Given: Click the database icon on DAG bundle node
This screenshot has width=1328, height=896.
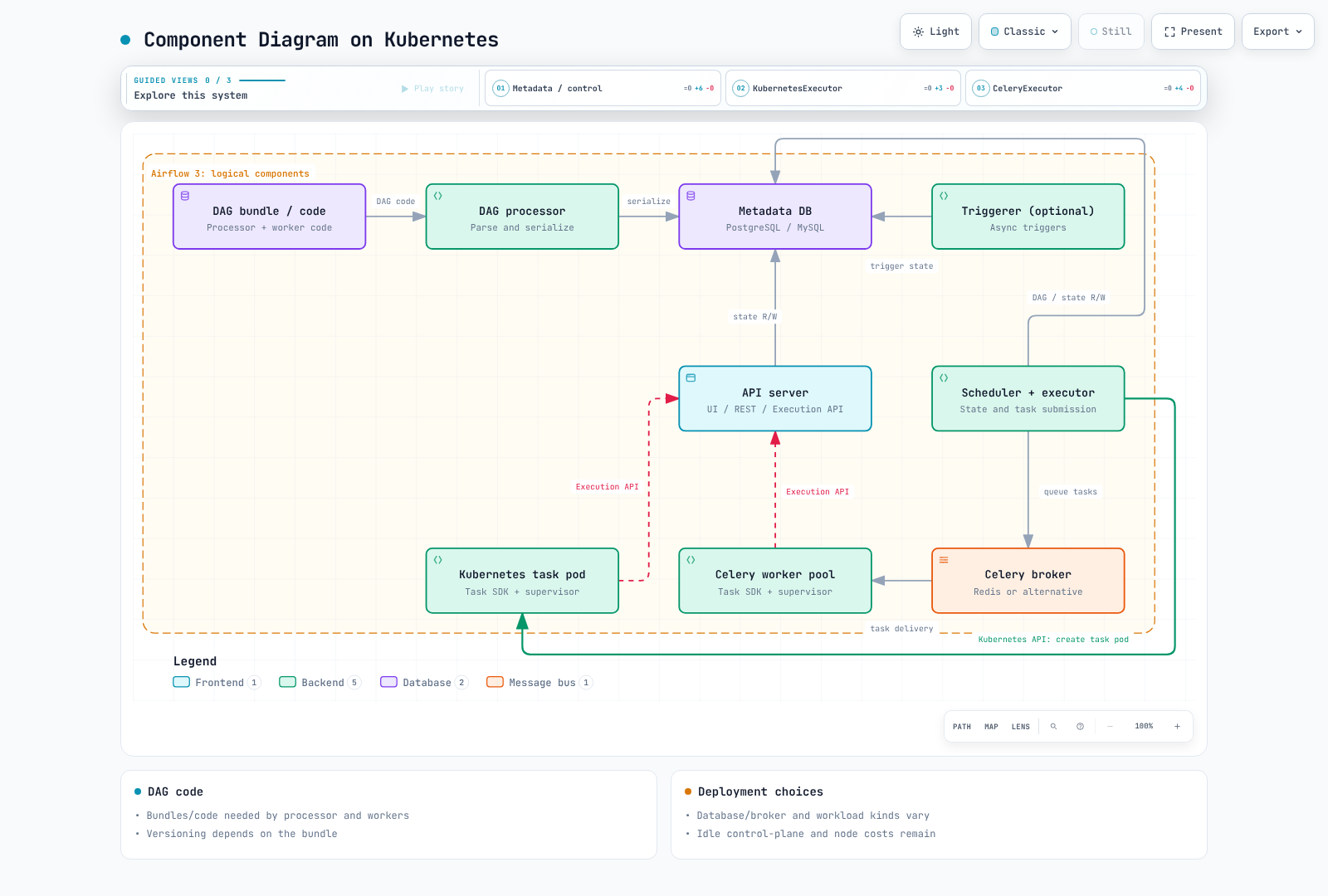Looking at the screenshot, I should click(x=185, y=196).
